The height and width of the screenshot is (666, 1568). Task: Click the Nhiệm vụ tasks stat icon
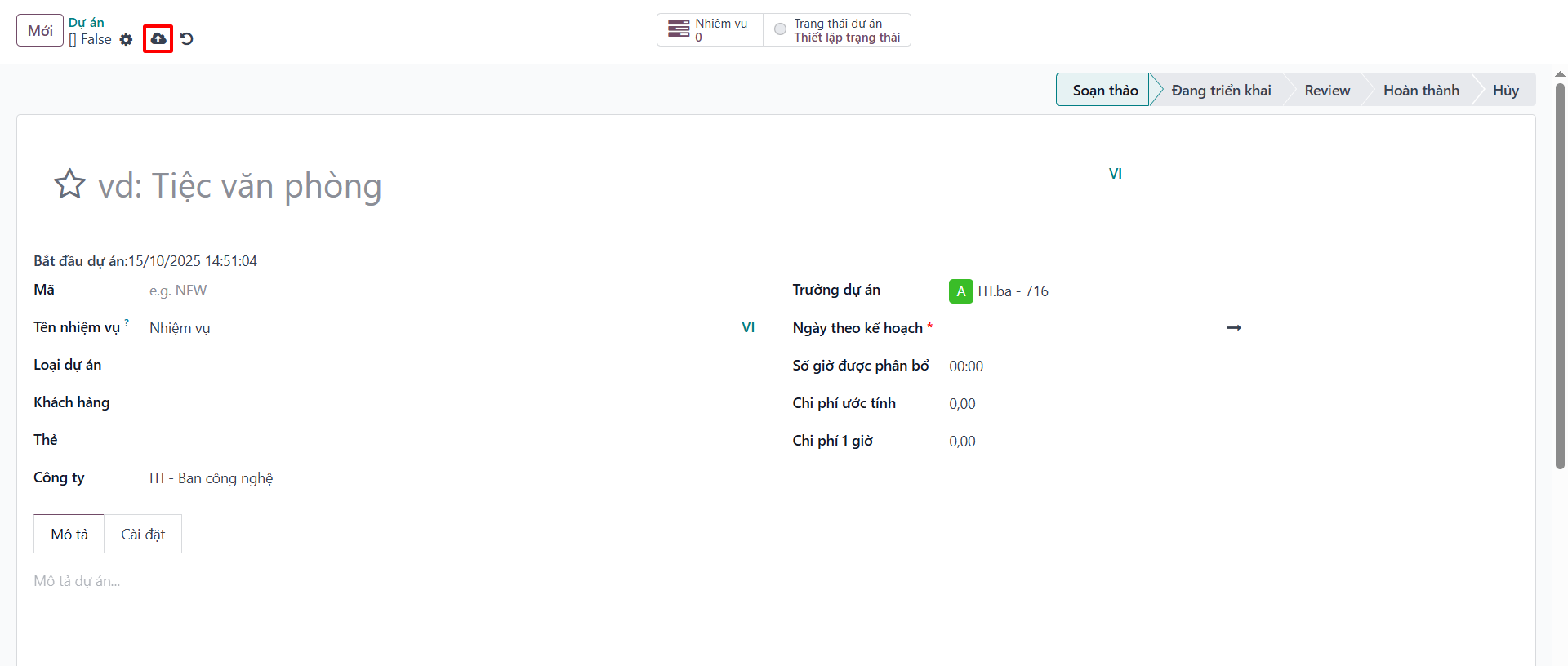[679, 29]
